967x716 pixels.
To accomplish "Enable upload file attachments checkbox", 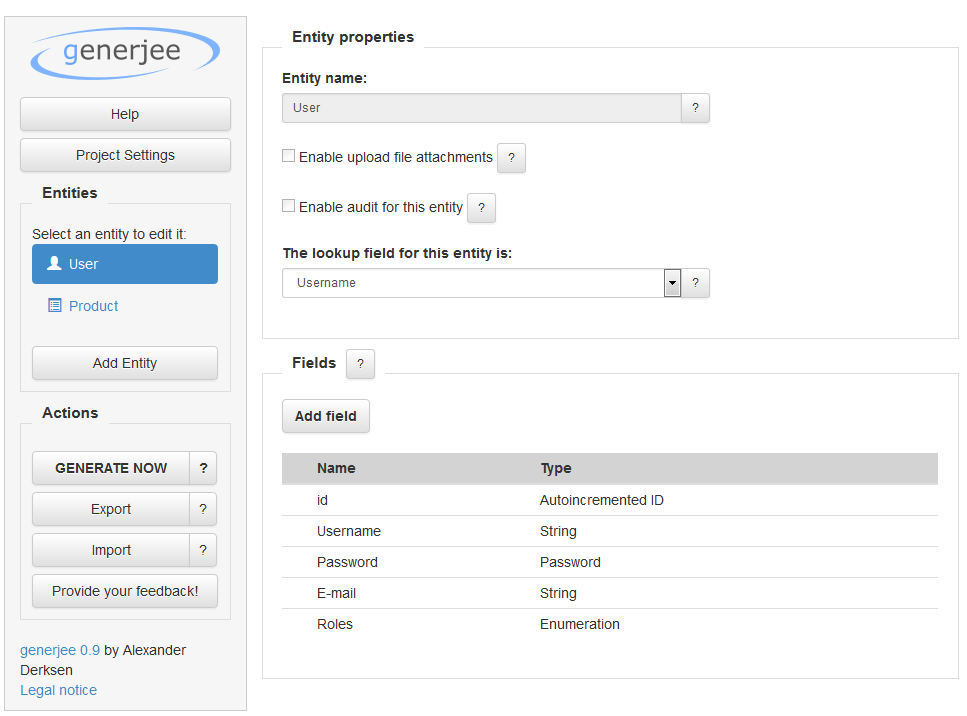I will tap(289, 156).
